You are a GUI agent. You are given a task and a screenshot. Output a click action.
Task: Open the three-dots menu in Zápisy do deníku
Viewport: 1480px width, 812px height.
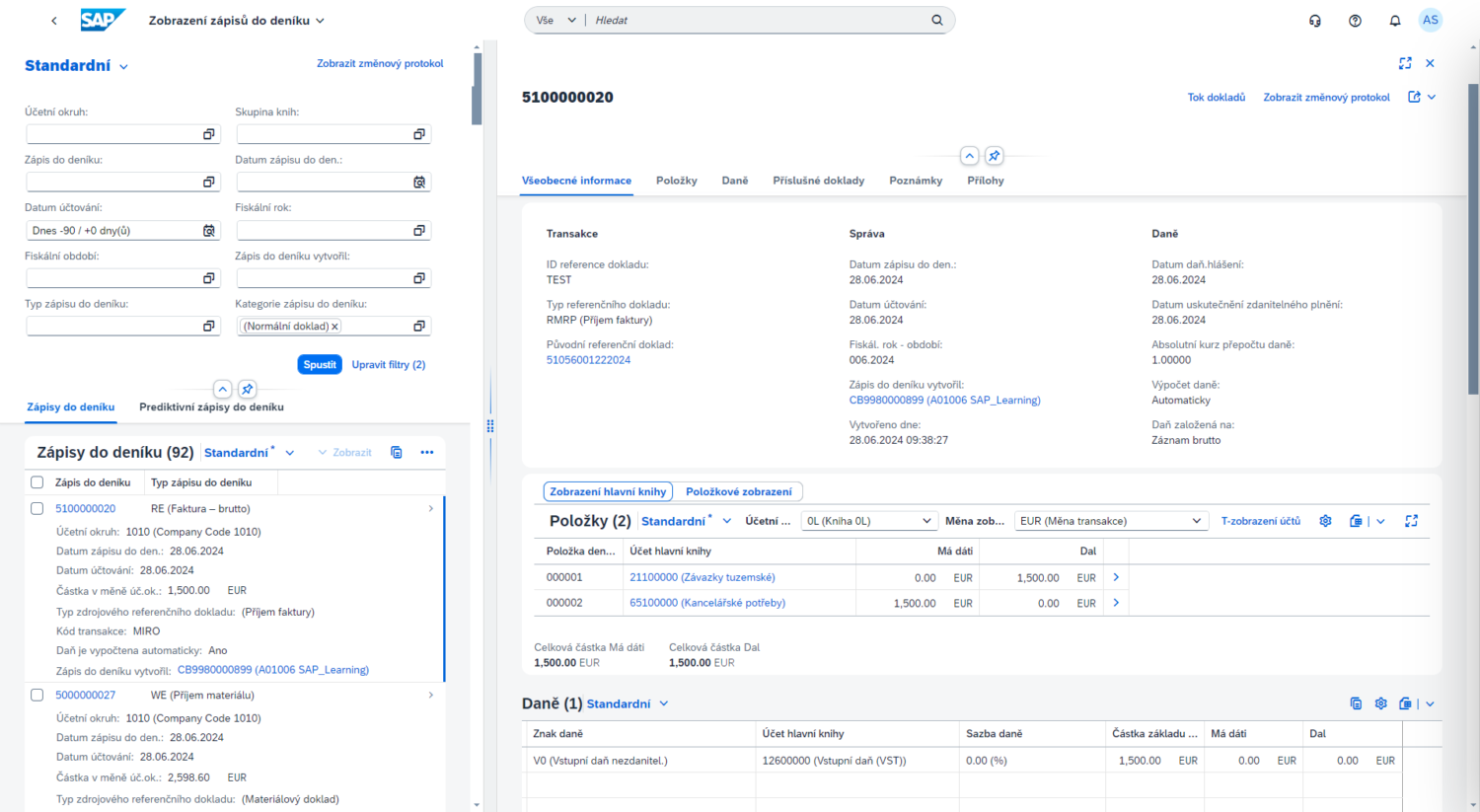click(x=426, y=452)
